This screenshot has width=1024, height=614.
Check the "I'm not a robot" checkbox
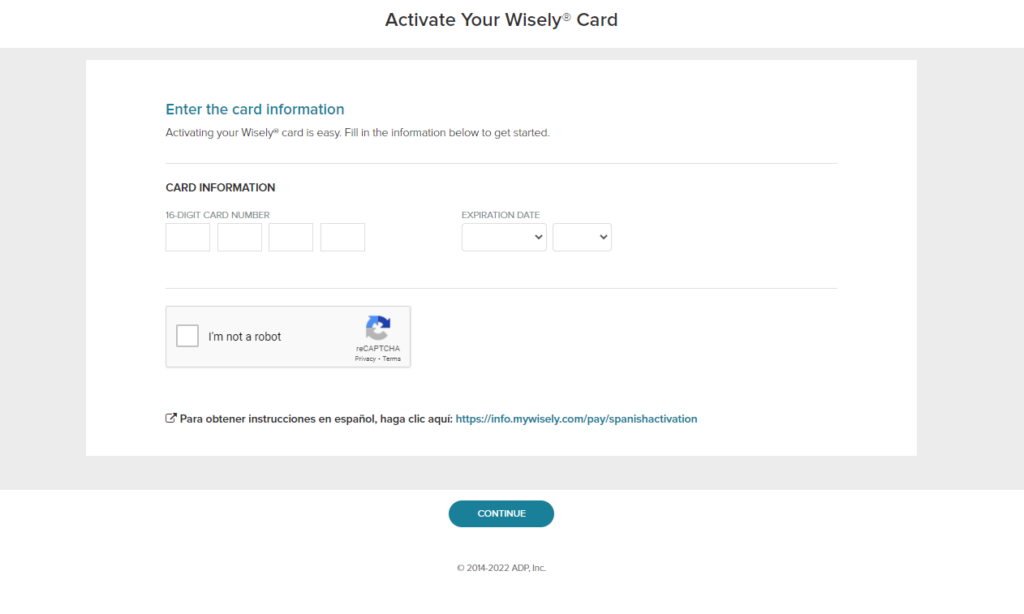pos(187,336)
